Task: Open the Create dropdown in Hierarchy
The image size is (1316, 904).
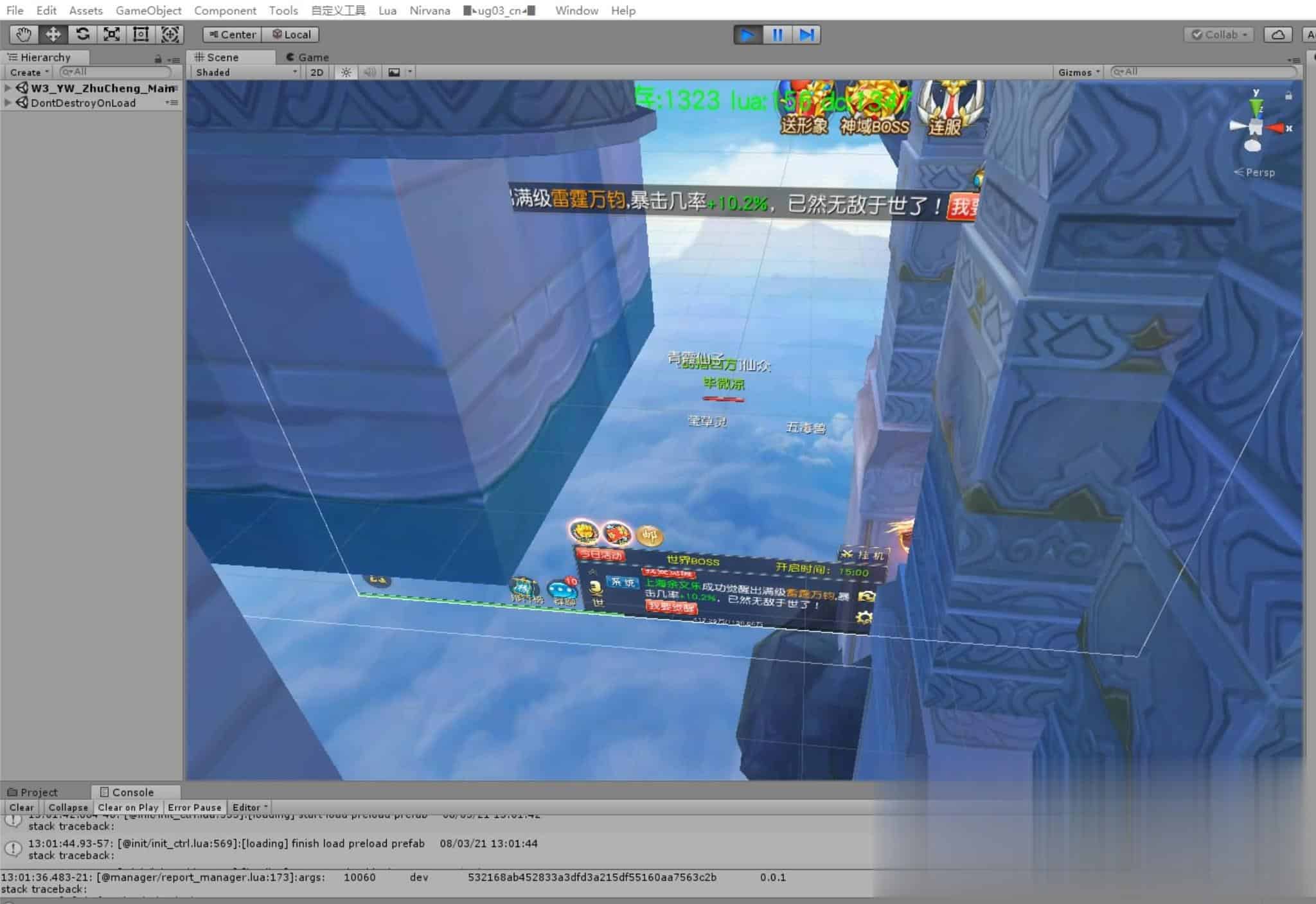Action: (30, 72)
